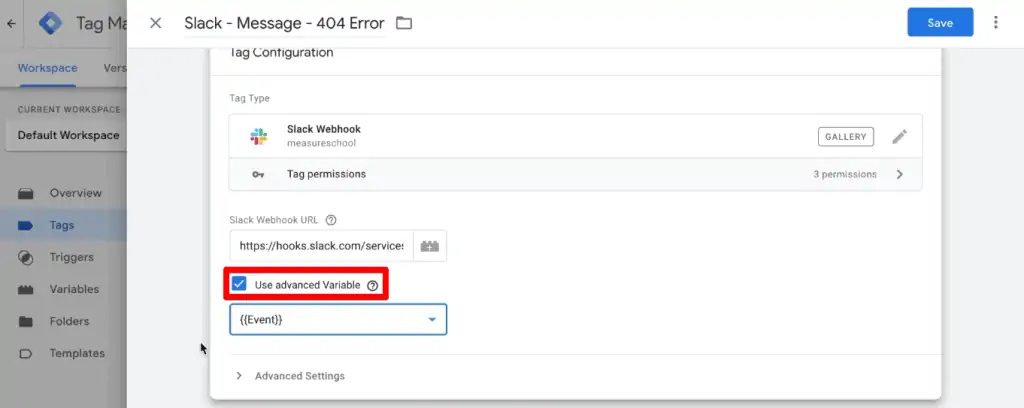Click the Slack Webhook tag type name
The image size is (1024, 408).
point(323,129)
